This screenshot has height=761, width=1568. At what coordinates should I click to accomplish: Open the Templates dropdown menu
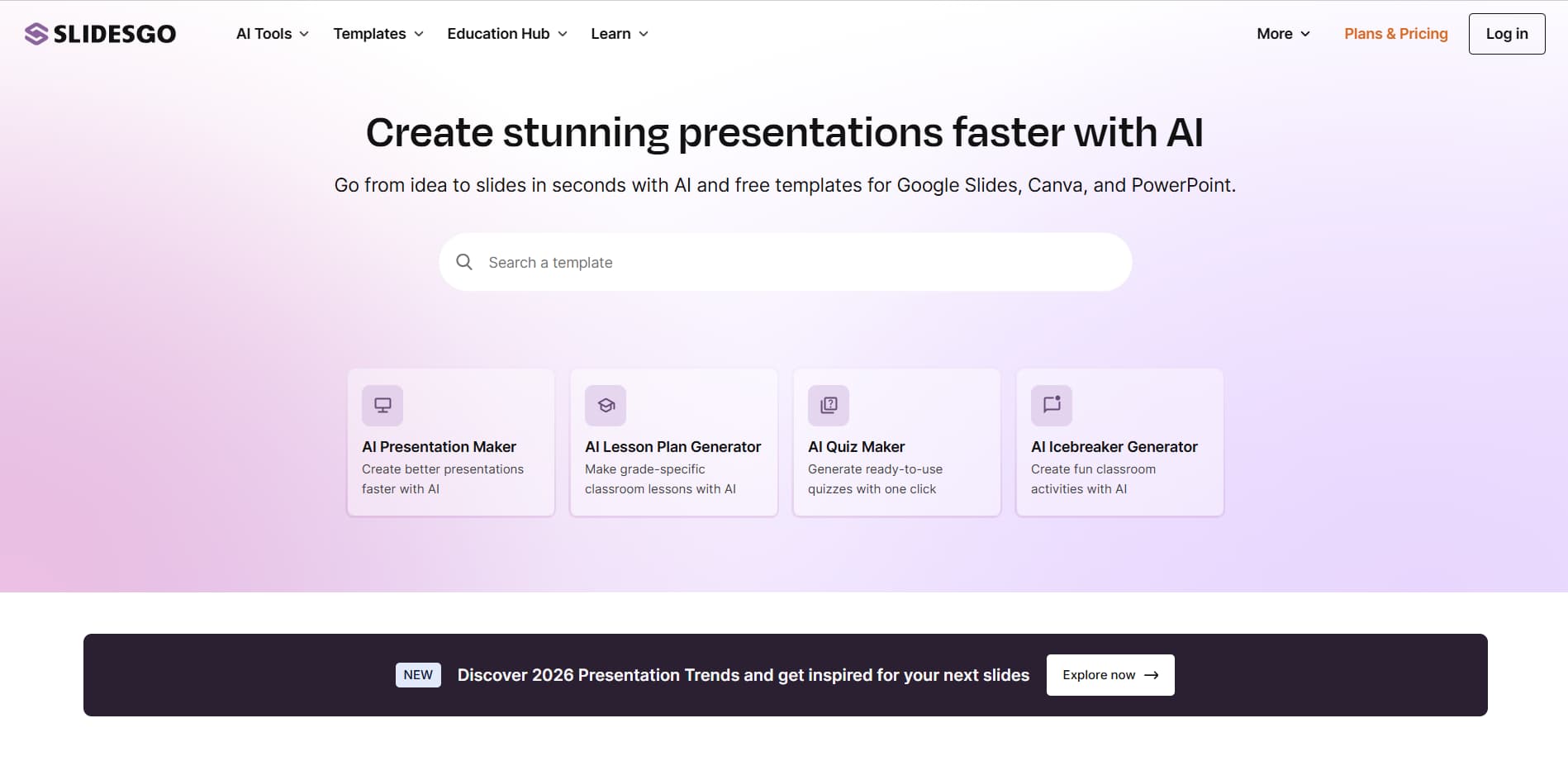[x=378, y=34]
